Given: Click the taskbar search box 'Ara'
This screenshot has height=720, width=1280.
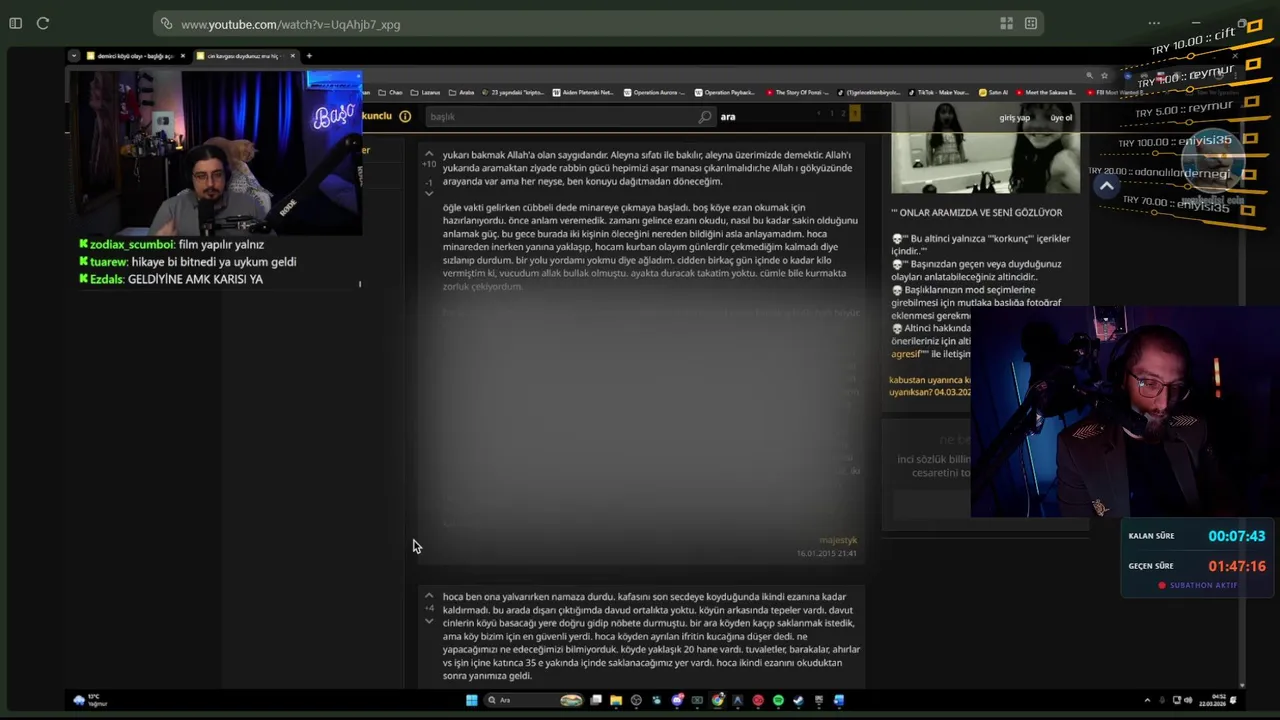Looking at the screenshot, I should tap(534, 700).
